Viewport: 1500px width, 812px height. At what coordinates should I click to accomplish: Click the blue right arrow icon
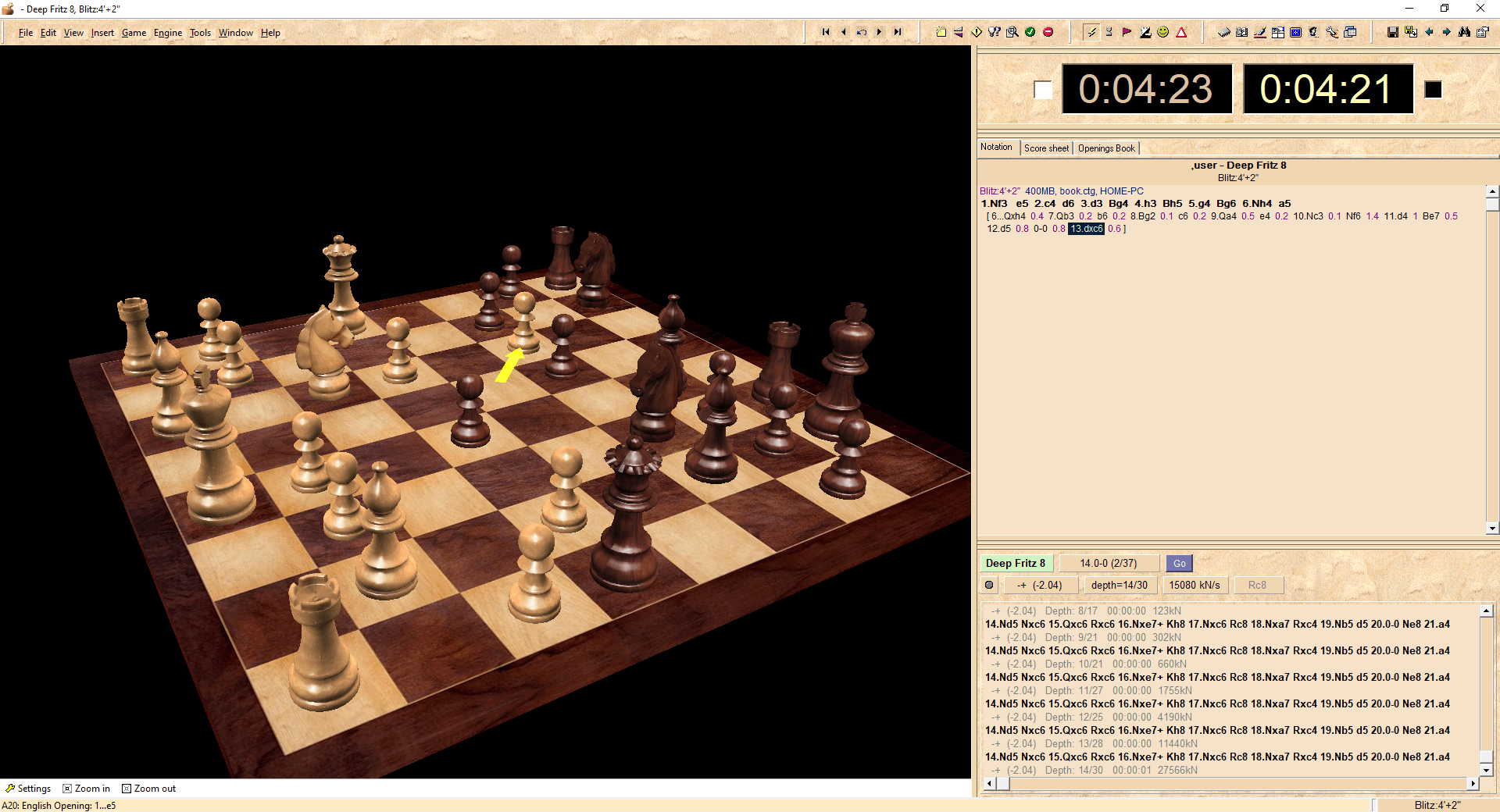tap(1447, 32)
